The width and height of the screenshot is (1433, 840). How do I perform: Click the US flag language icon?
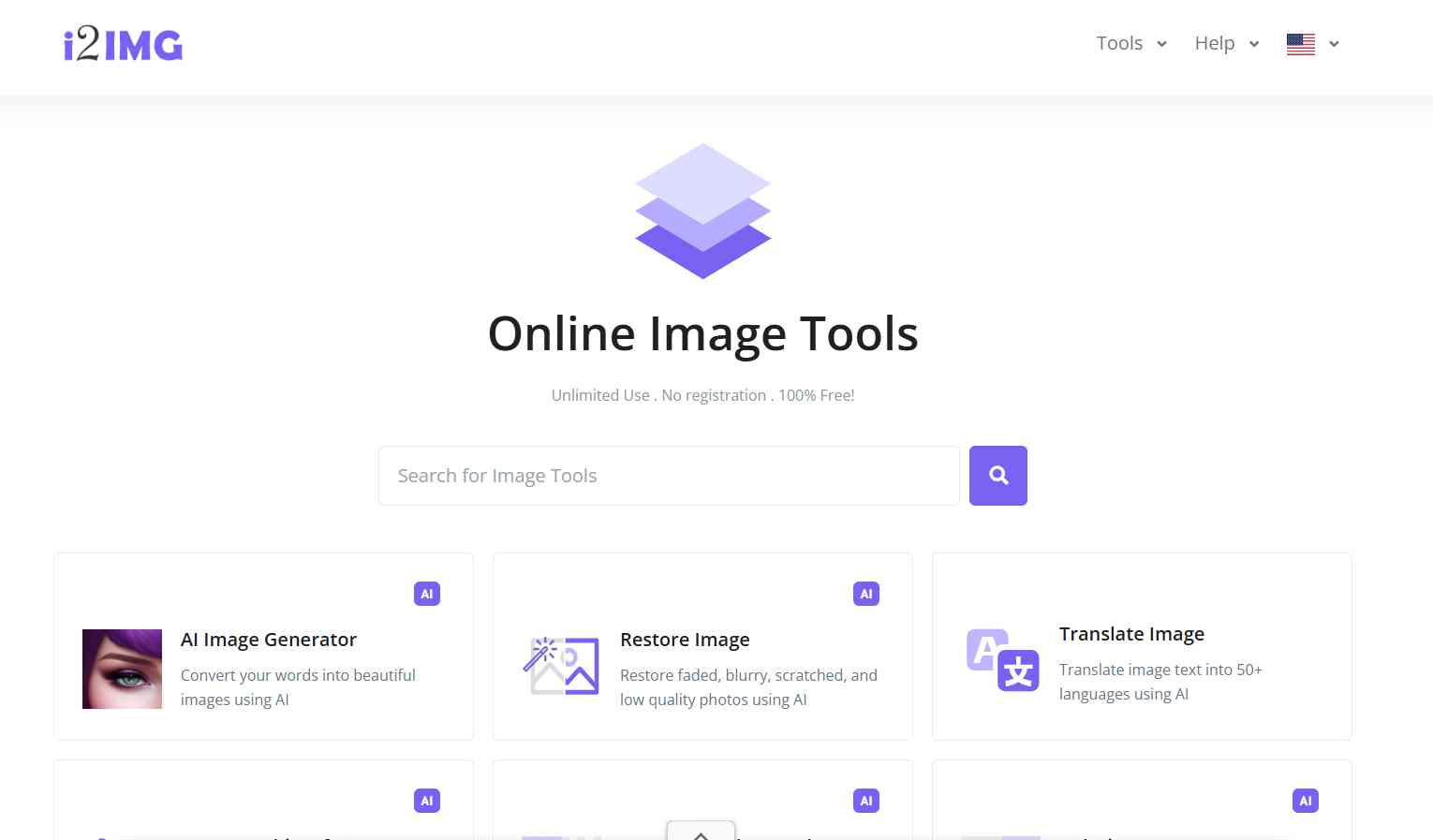point(1300,44)
